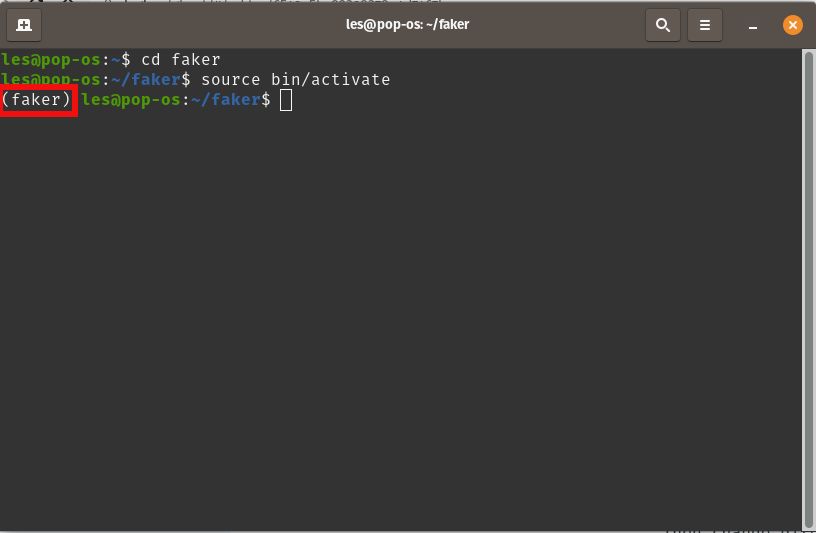816x533 pixels.
Task: Click 'les@pop-os' on the first line
Action: coord(51,60)
